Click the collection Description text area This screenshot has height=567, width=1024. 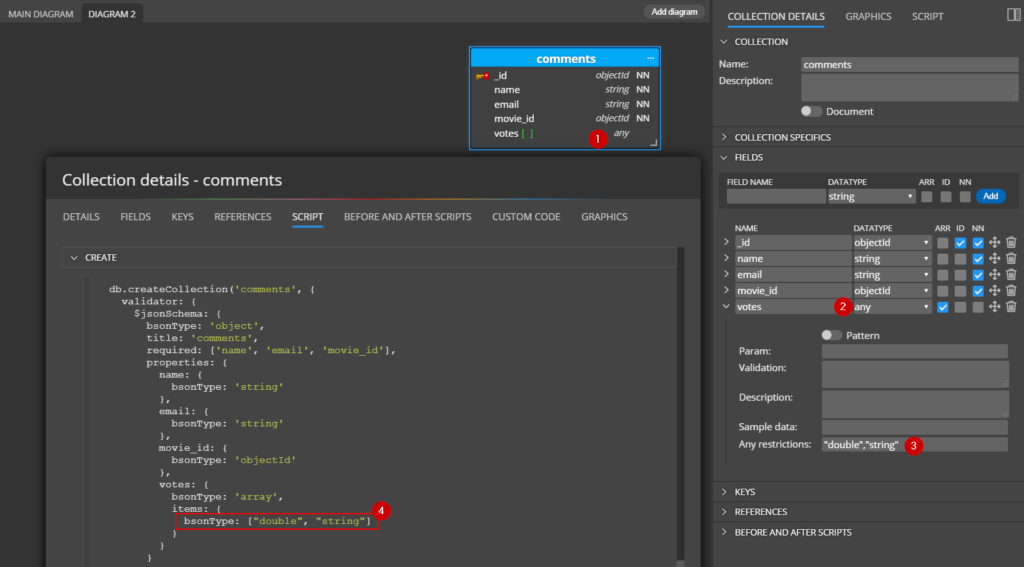pyautogui.click(x=909, y=88)
